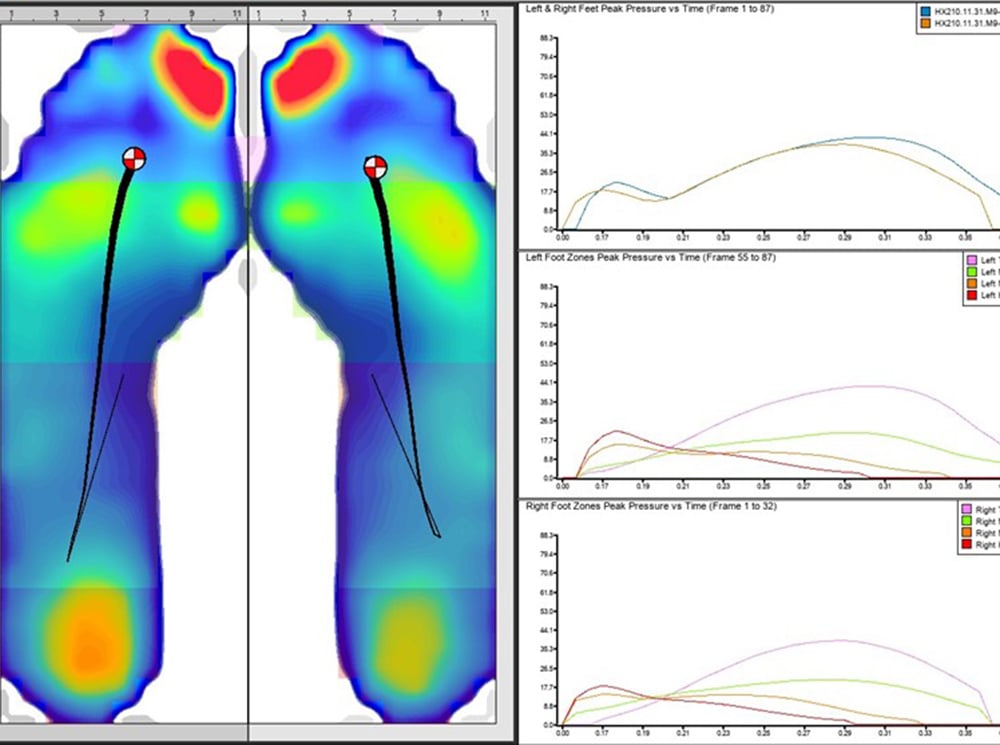
Task: Select the left foot center-of-pressure marker
Action: point(133,157)
